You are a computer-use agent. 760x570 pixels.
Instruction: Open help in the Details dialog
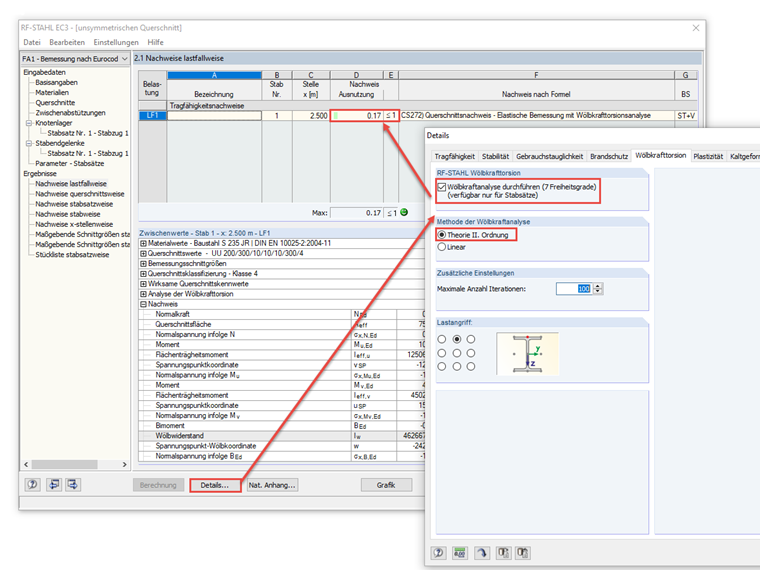pyautogui.click(x=439, y=553)
